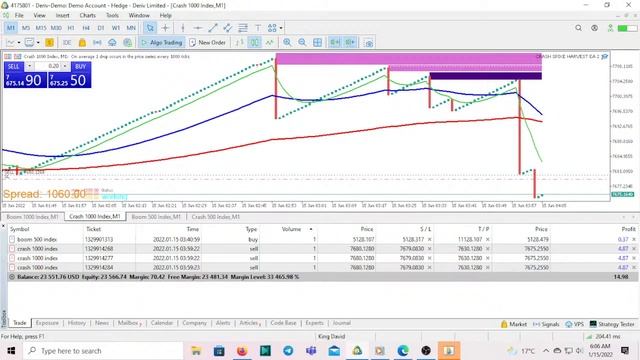Switch to D1 timeframe
Screen dimensions: 640x360
[101, 28]
